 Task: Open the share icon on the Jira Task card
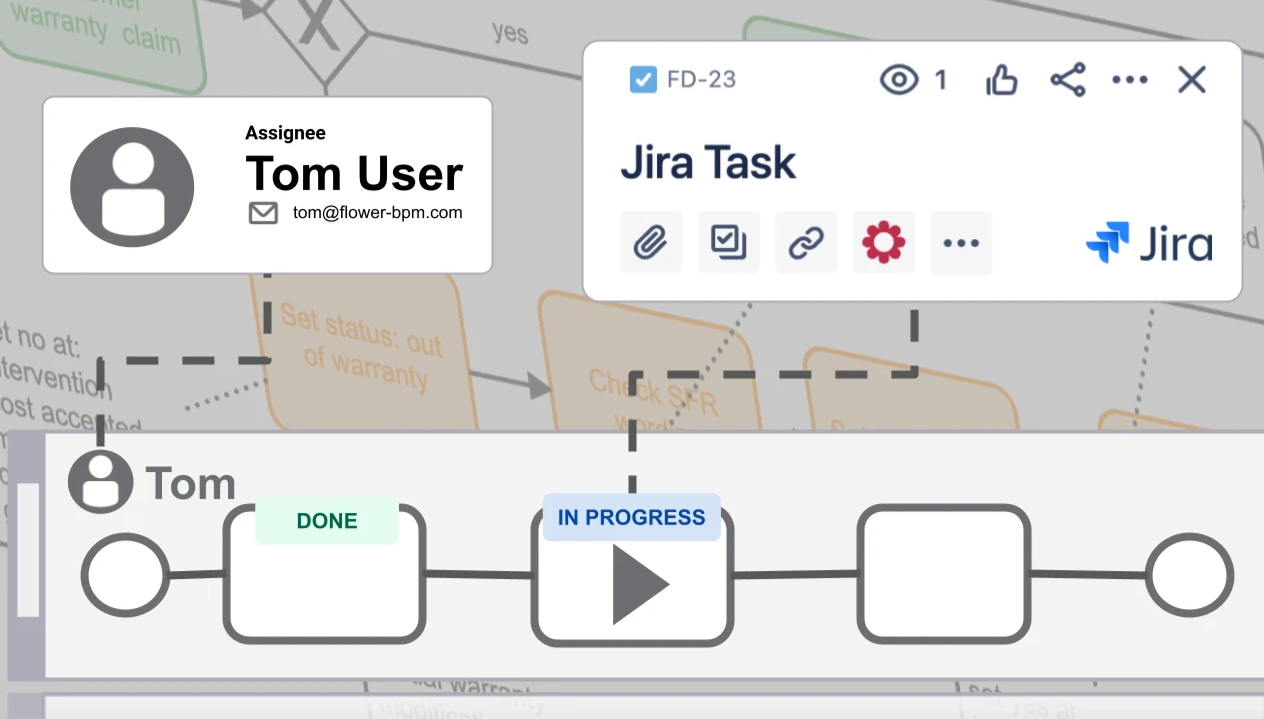pyautogui.click(x=1067, y=80)
